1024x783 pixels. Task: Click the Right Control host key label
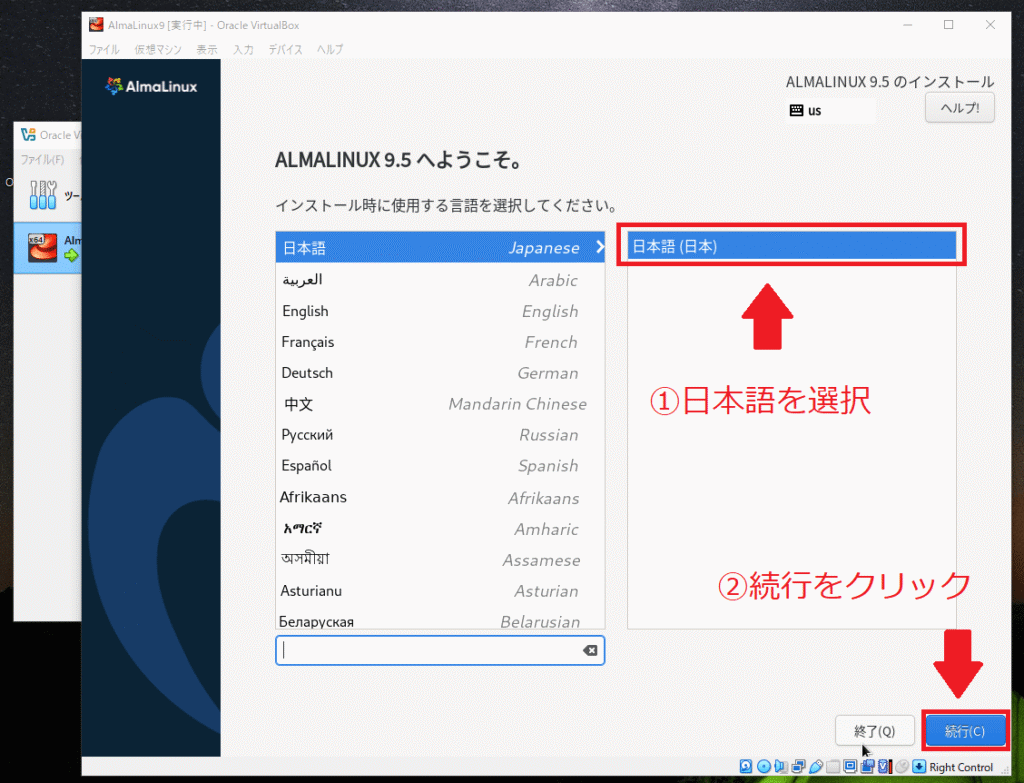[x=961, y=767]
